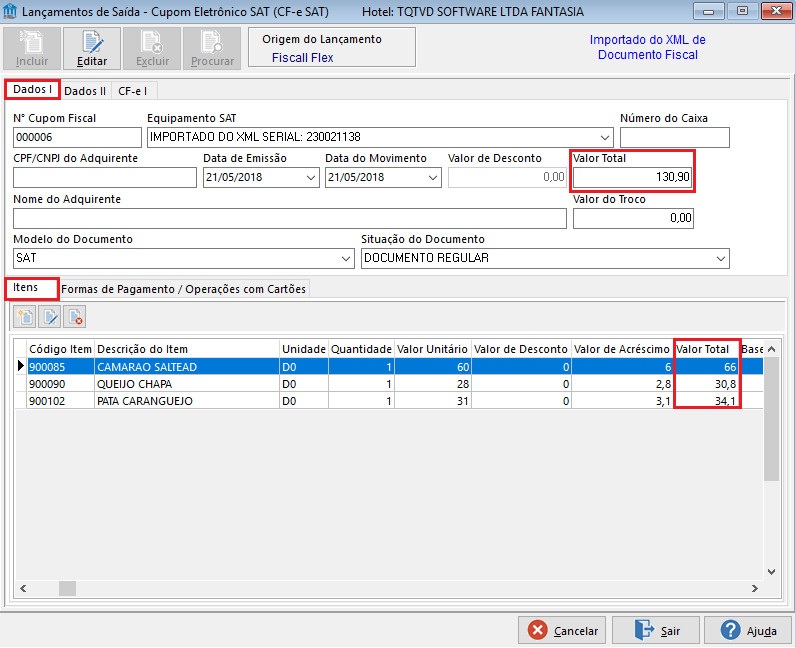The image size is (796, 648).
Task: Click the vertical scrollbar thumb in grid
Action: pyautogui.click(x=771, y=418)
